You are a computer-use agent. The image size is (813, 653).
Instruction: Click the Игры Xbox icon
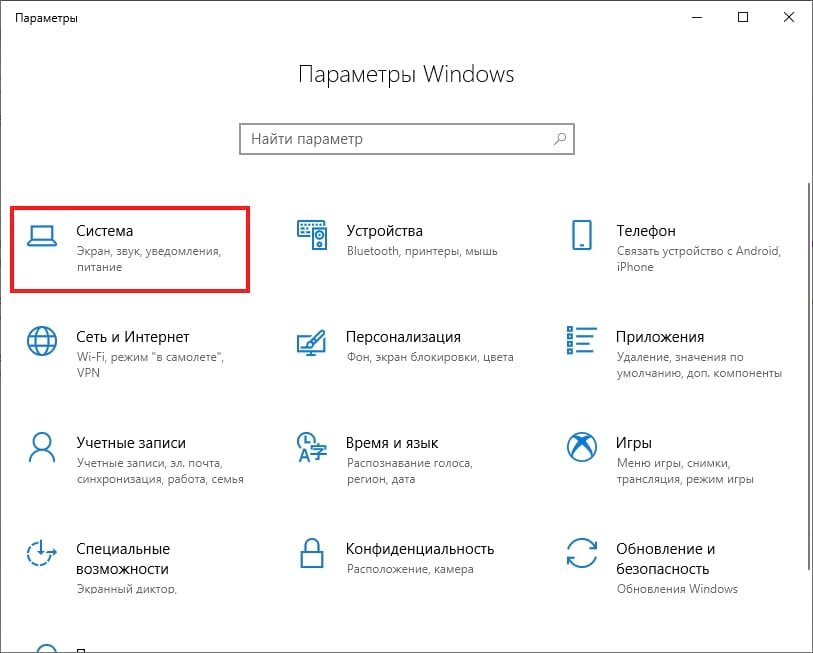coord(582,447)
